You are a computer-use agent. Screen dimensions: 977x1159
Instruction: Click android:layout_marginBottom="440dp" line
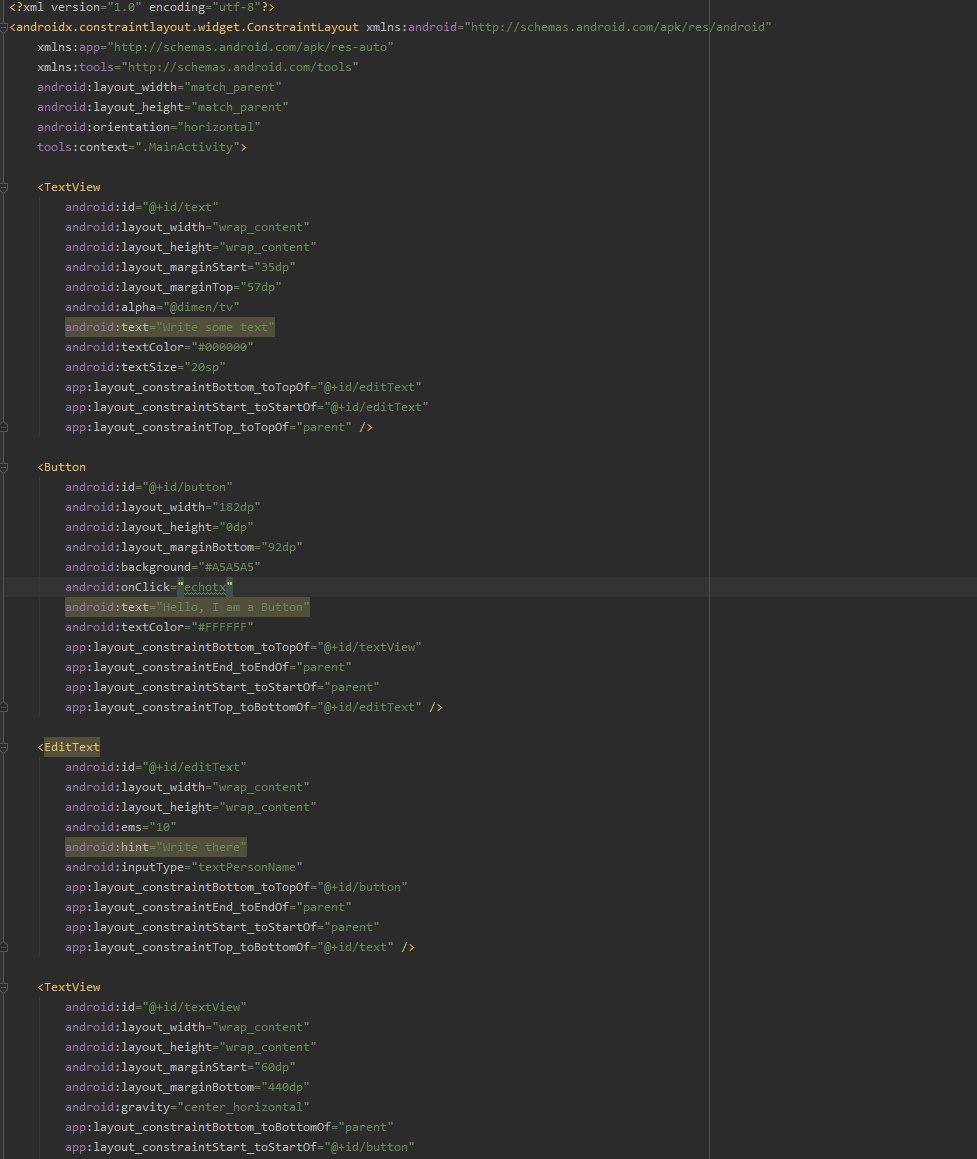[187, 1087]
